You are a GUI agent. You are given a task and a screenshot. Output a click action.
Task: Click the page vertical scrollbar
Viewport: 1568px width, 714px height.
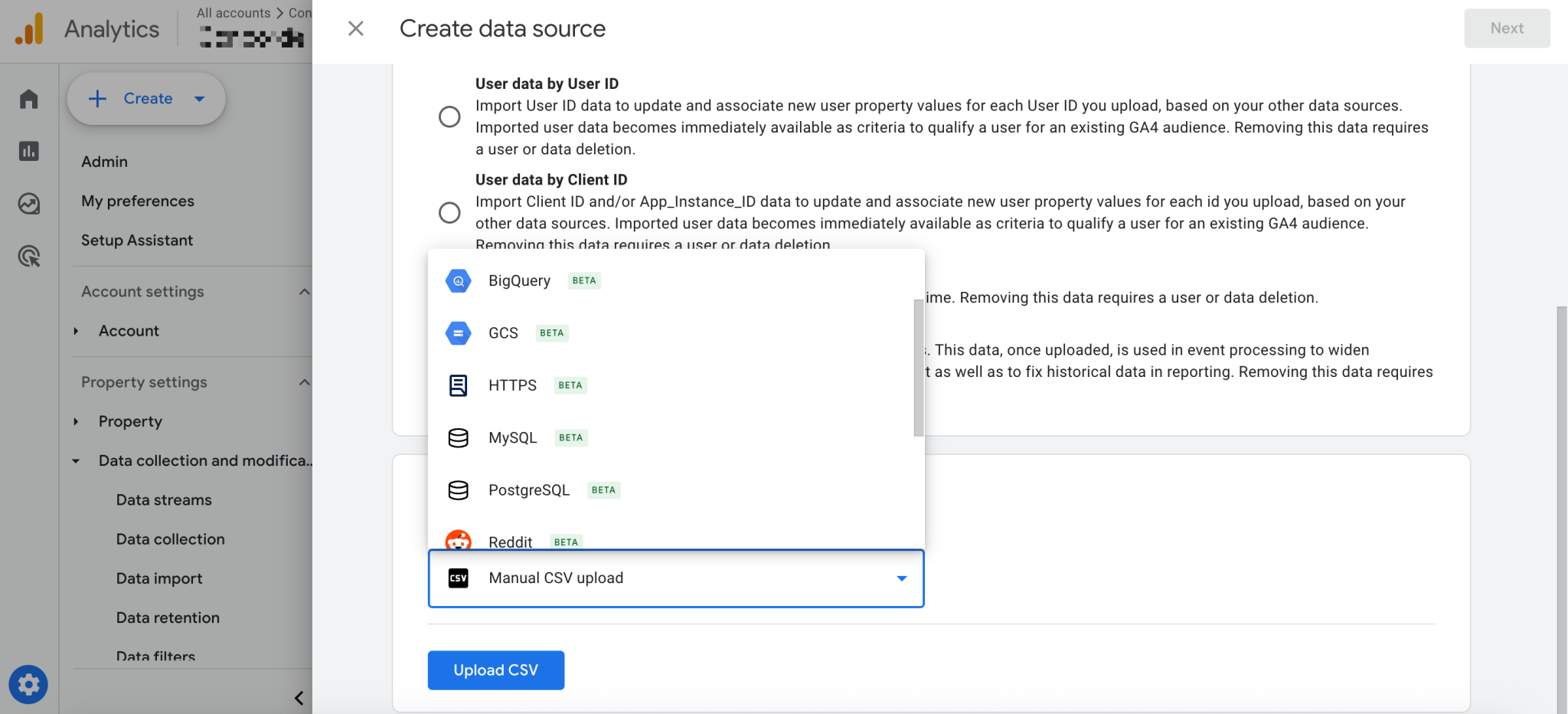[x=1562, y=509]
